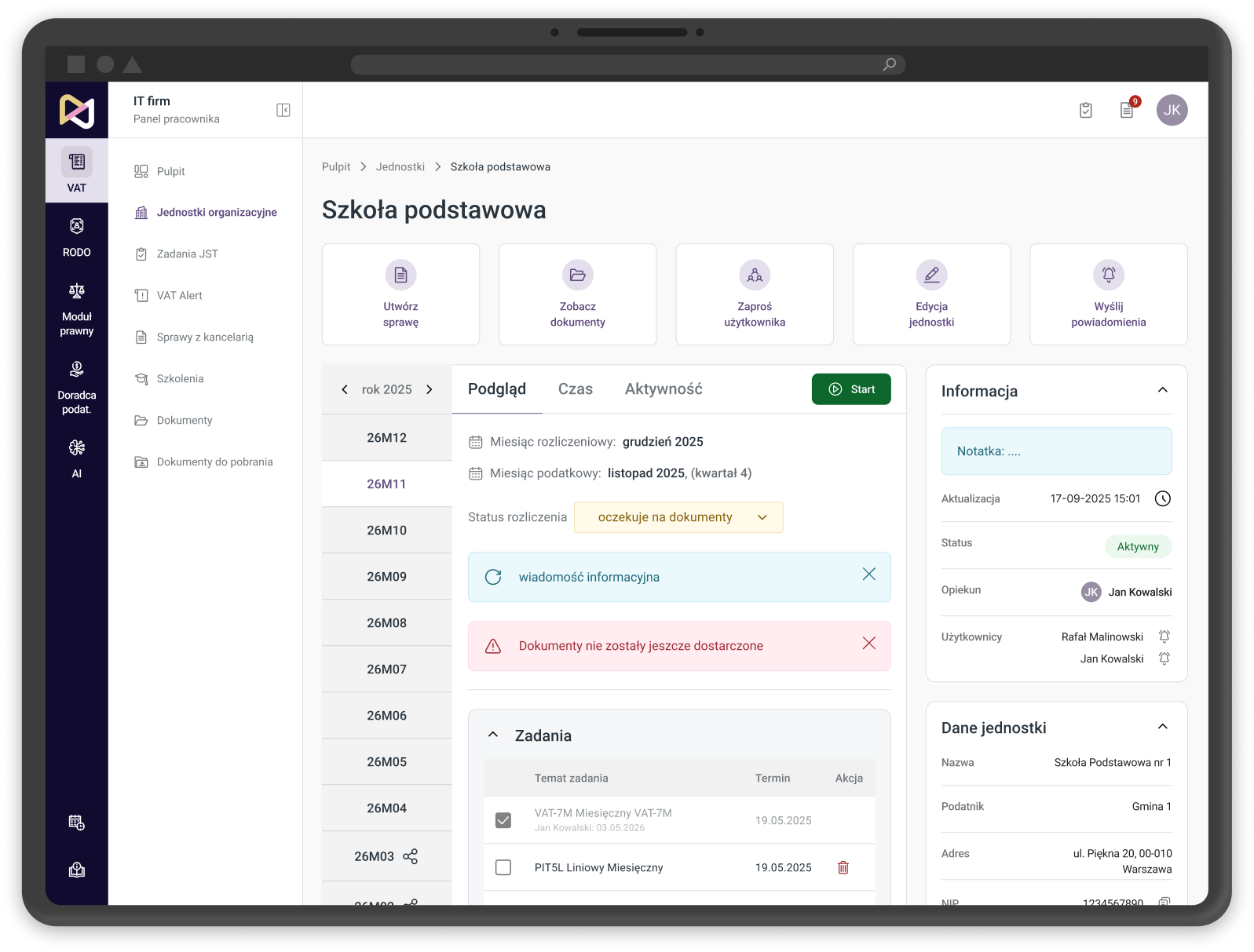The width and height of the screenshot is (1254, 952).
Task: Switch to the Aktywność tab
Action: (x=664, y=389)
